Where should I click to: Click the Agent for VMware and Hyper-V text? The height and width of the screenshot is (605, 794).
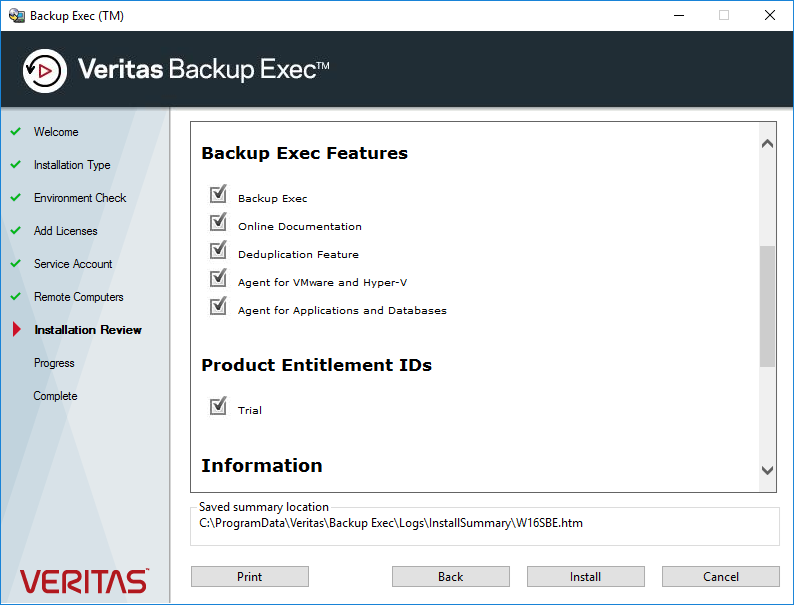tap(323, 283)
